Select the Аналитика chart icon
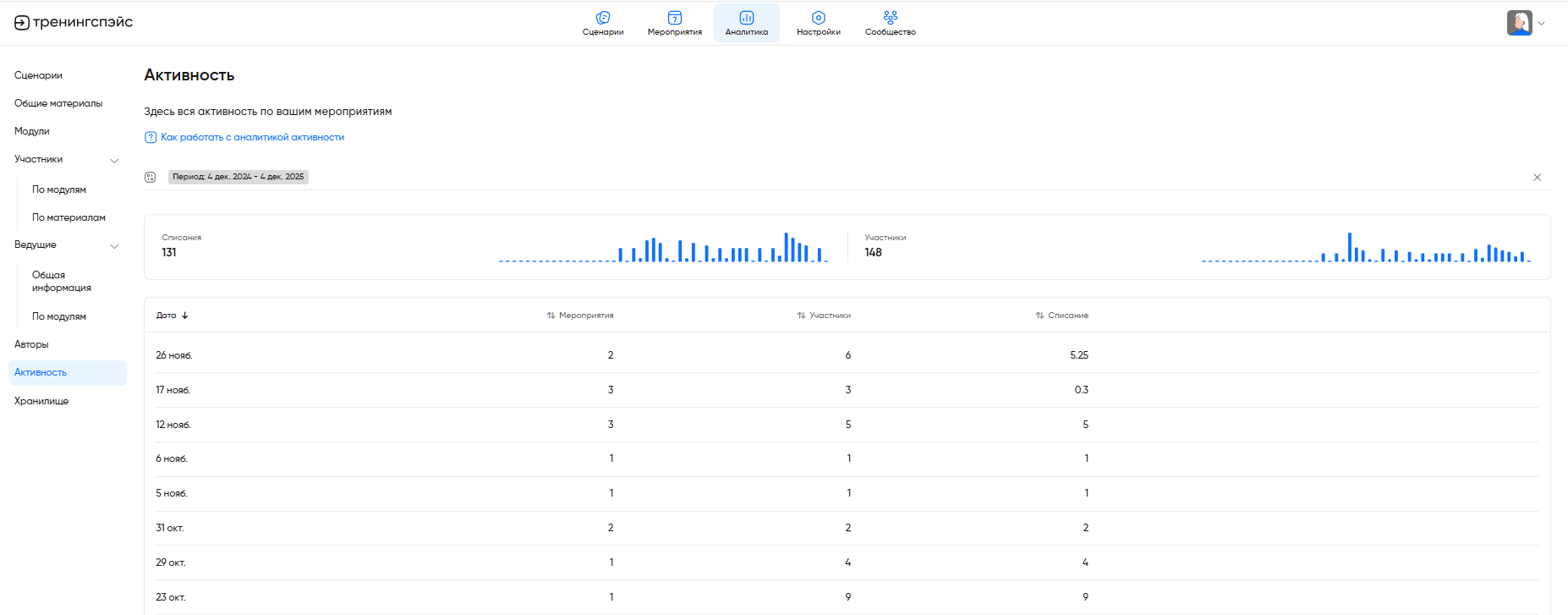The image size is (1568, 615). pos(746,18)
